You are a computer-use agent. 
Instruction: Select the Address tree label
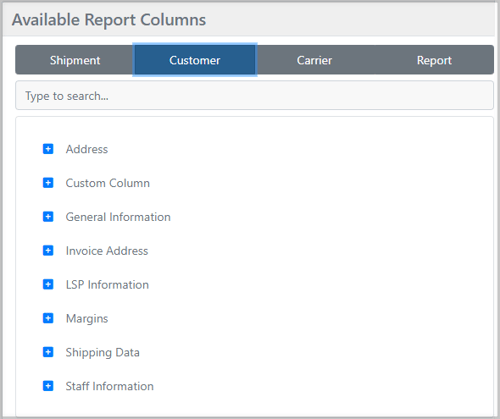(87, 149)
